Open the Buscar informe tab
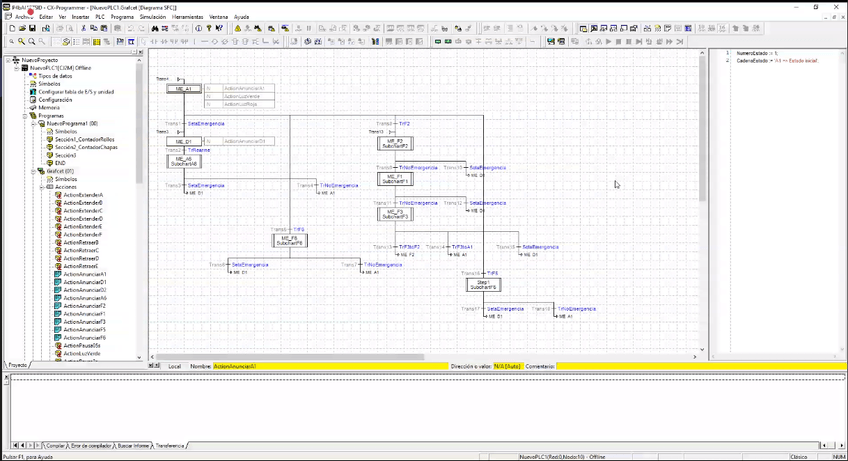This screenshot has width=848, height=461. click(x=132, y=445)
